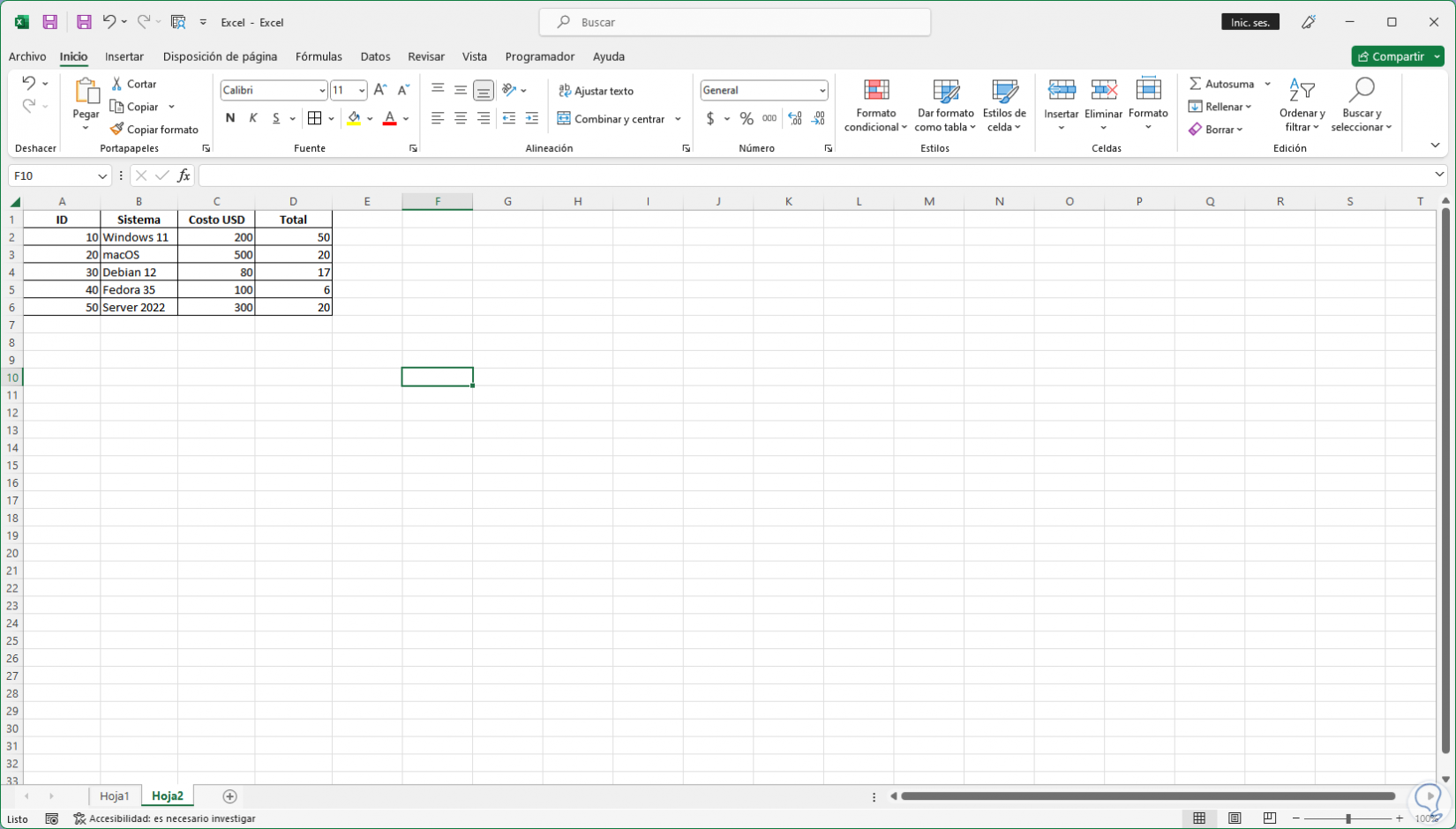Image resolution: width=1456 pixels, height=829 pixels.
Task: Open Dar formato como tabla gallery
Action: tap(945, 106)
